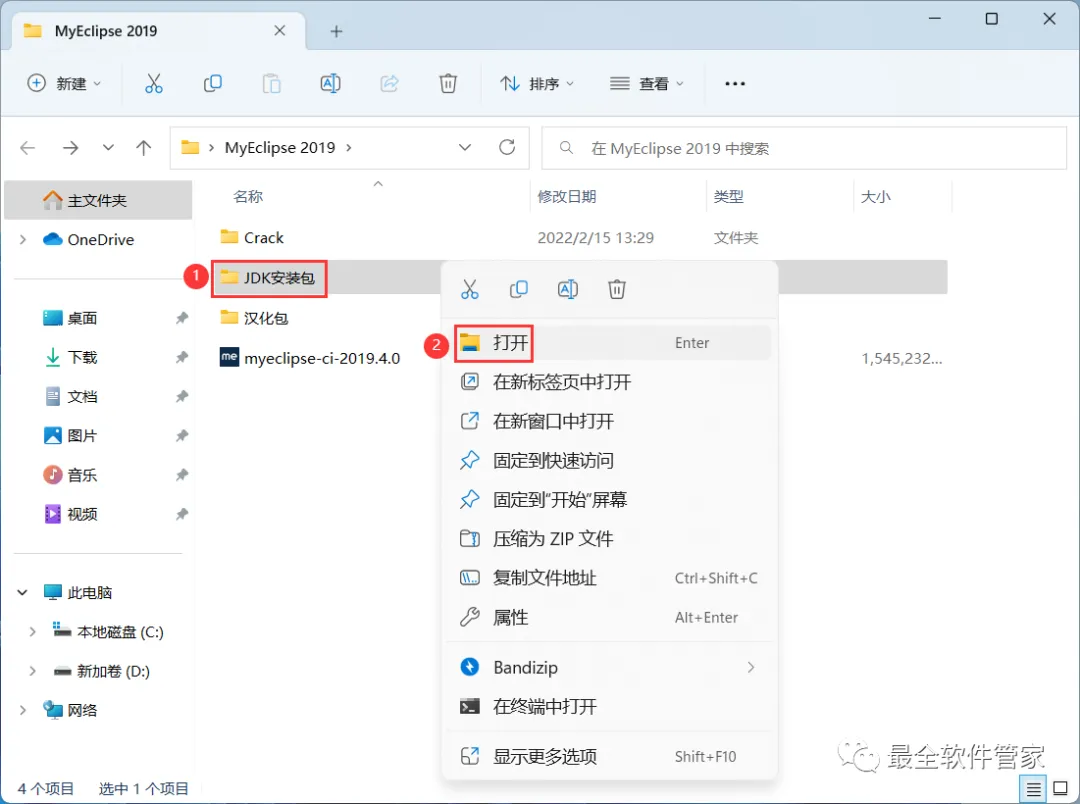The image size is (1080, 804).
Task: Select 主文件夹 in the navigation pane
Action: 98,200
